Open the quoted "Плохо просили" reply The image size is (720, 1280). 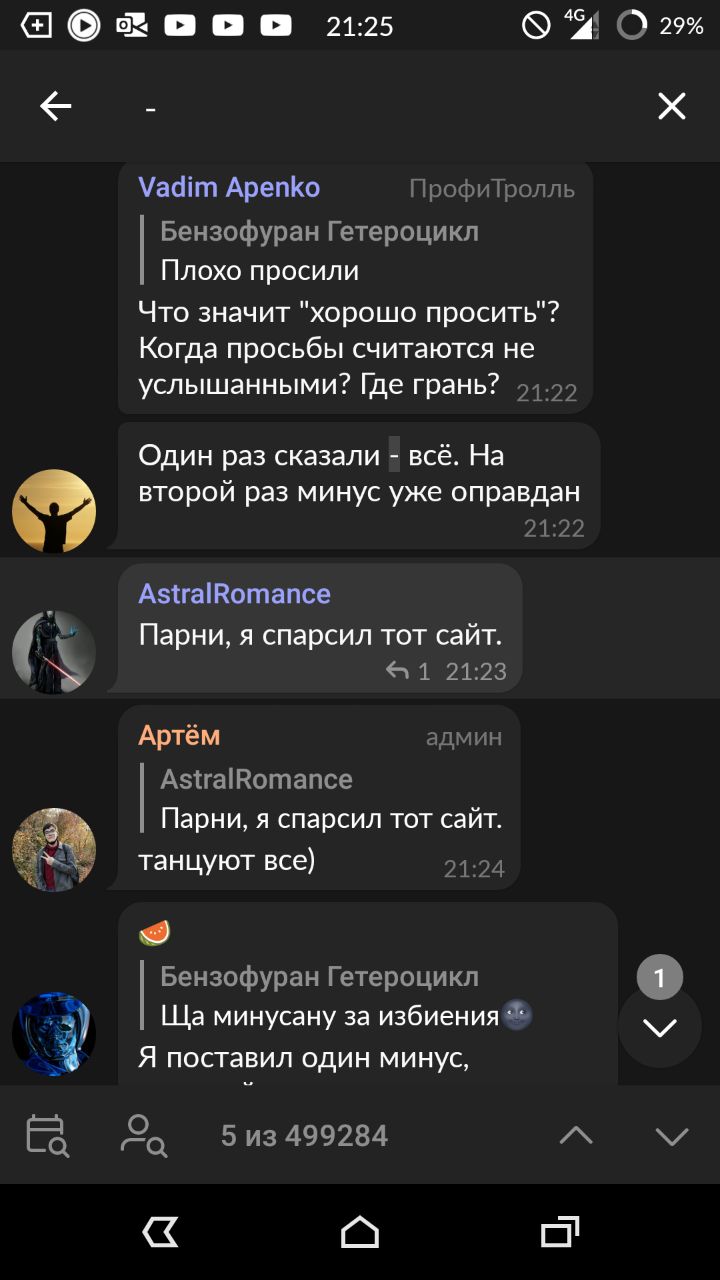[310, 250]
